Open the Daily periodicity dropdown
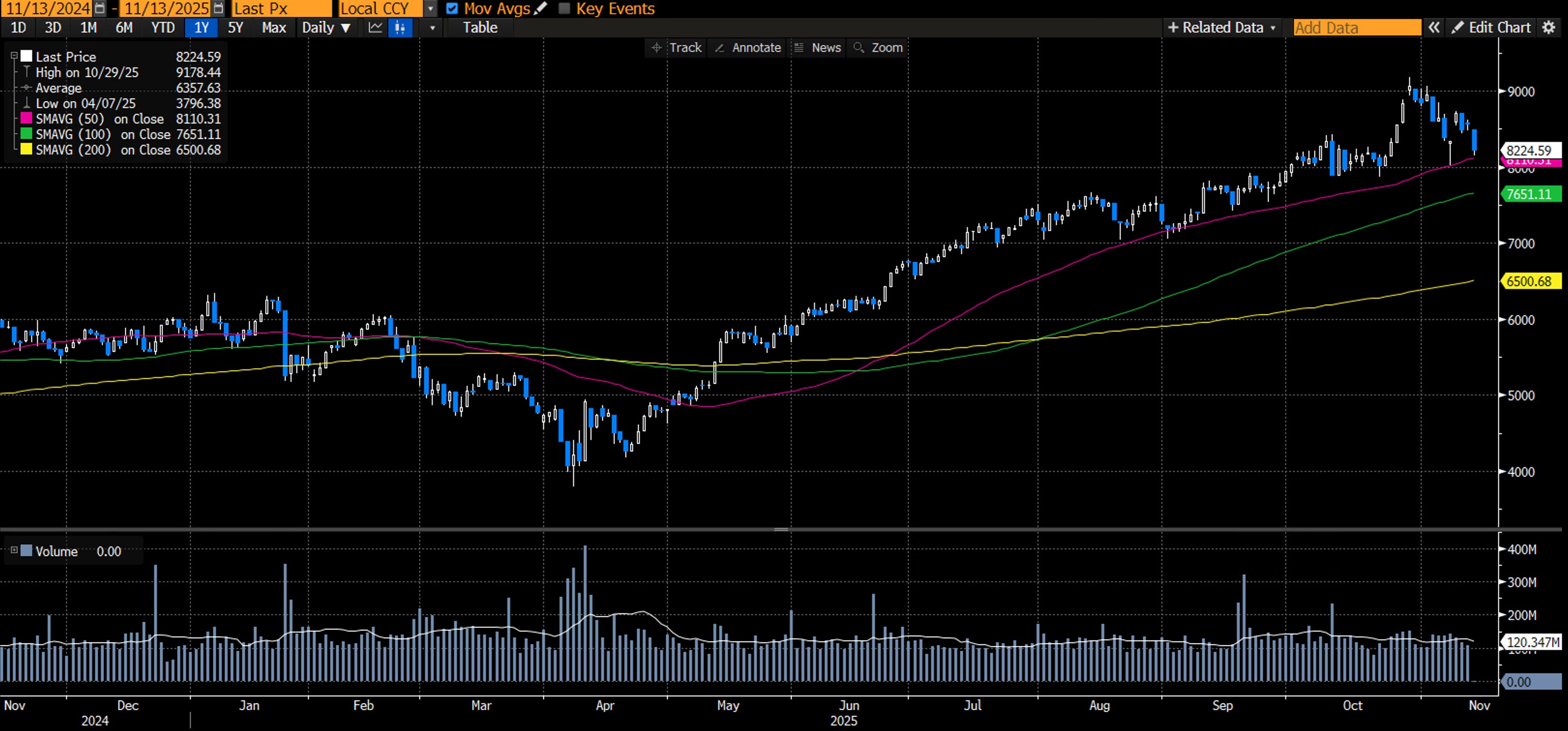Viewport: 1568px width, 731px height. point(326,28)
